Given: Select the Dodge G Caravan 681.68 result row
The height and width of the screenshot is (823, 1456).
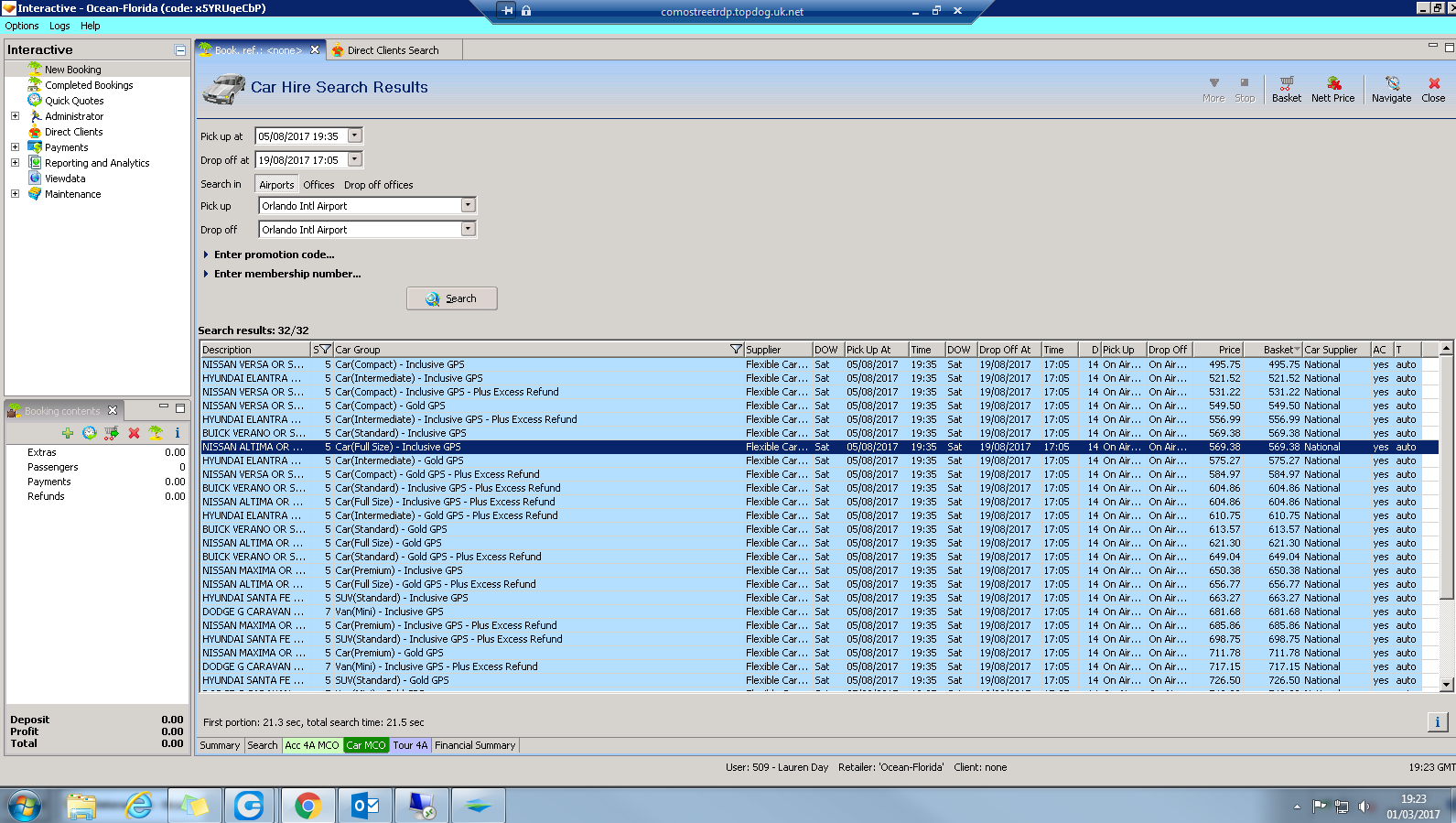Looking at the screenshot, I should click(819, 612).
